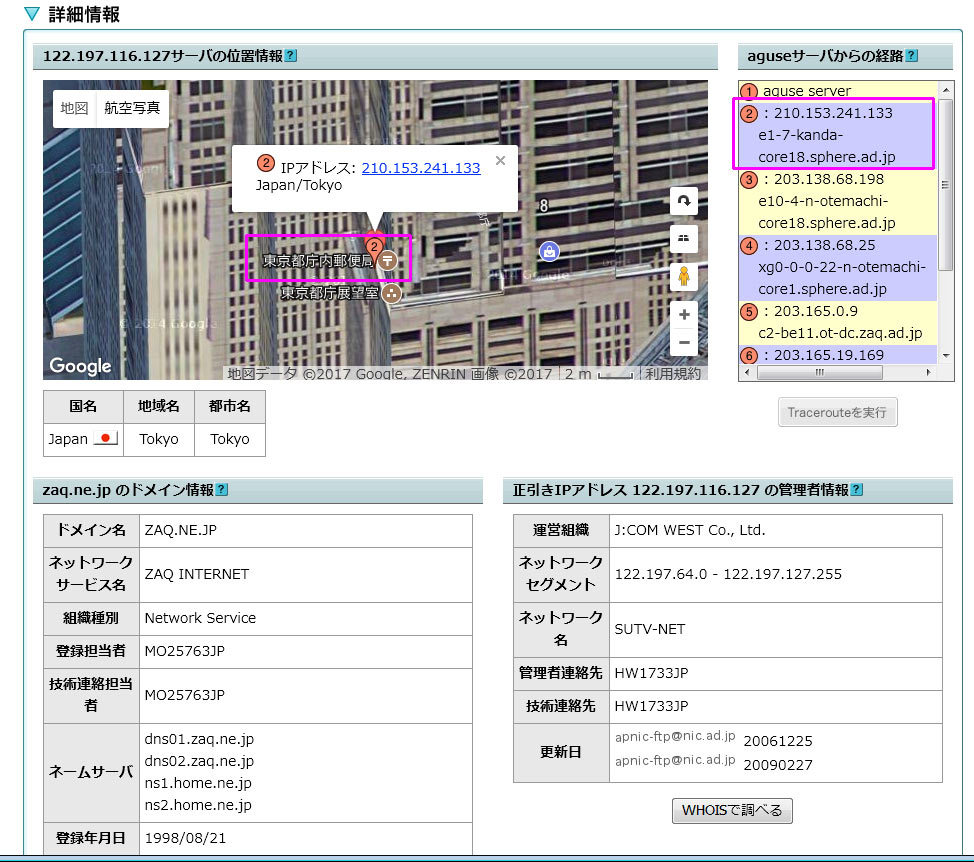Click the Tokyo value under 地域名
This screenshot has width=974, height=862.
[159, 439]
